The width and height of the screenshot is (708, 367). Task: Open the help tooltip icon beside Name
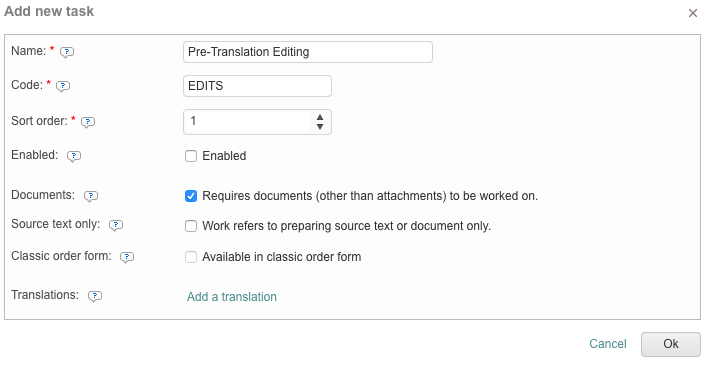coord(67,52)
